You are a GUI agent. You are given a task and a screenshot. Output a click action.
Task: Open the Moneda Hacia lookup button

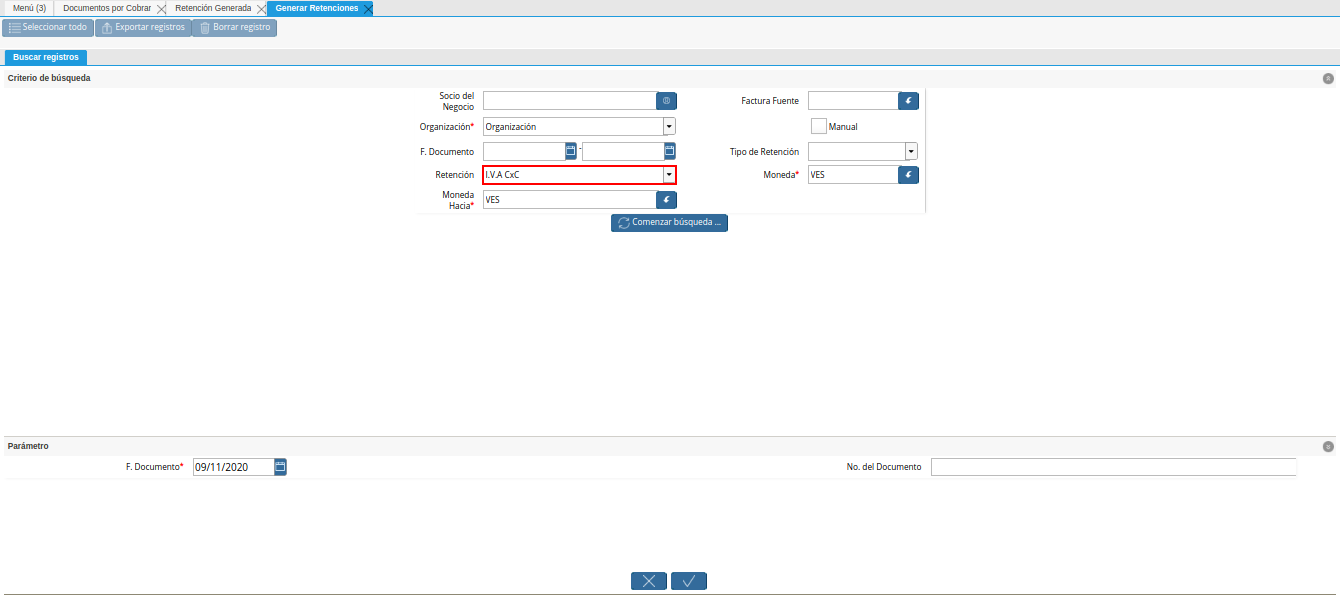(666, 200)
